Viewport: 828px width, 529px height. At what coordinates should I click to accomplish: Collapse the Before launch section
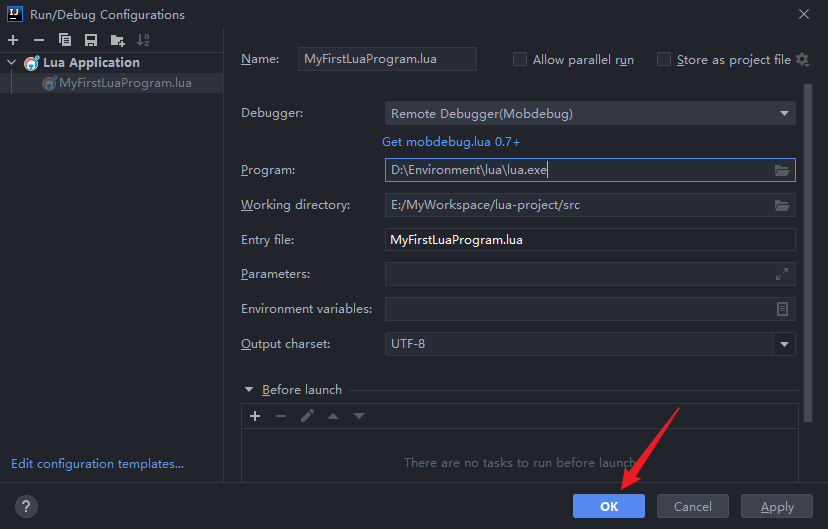point(248,390)
